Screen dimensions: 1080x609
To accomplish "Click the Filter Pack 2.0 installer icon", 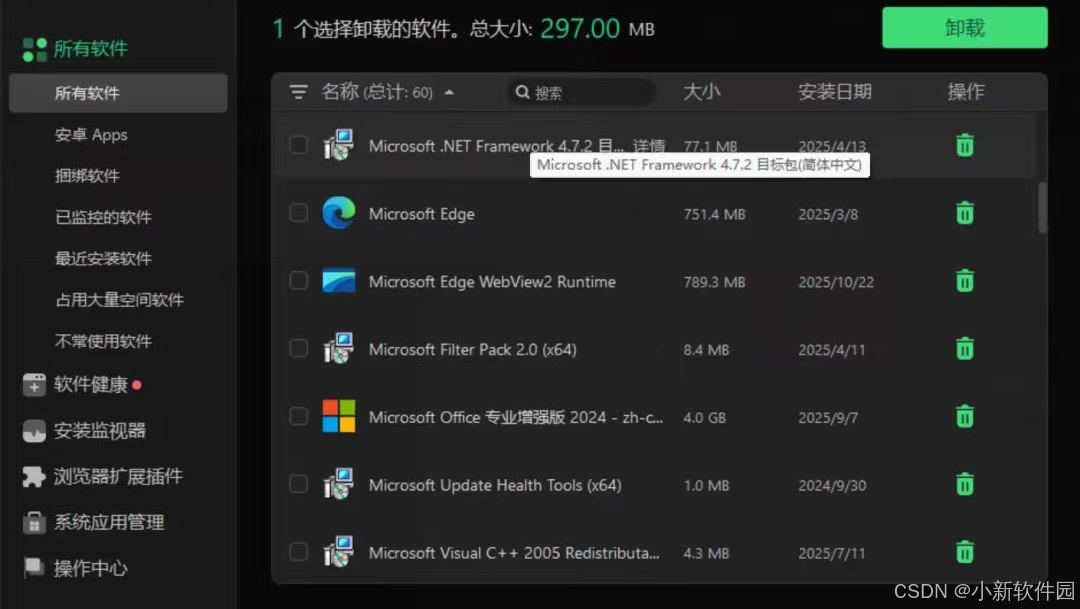I will point(339,349).
